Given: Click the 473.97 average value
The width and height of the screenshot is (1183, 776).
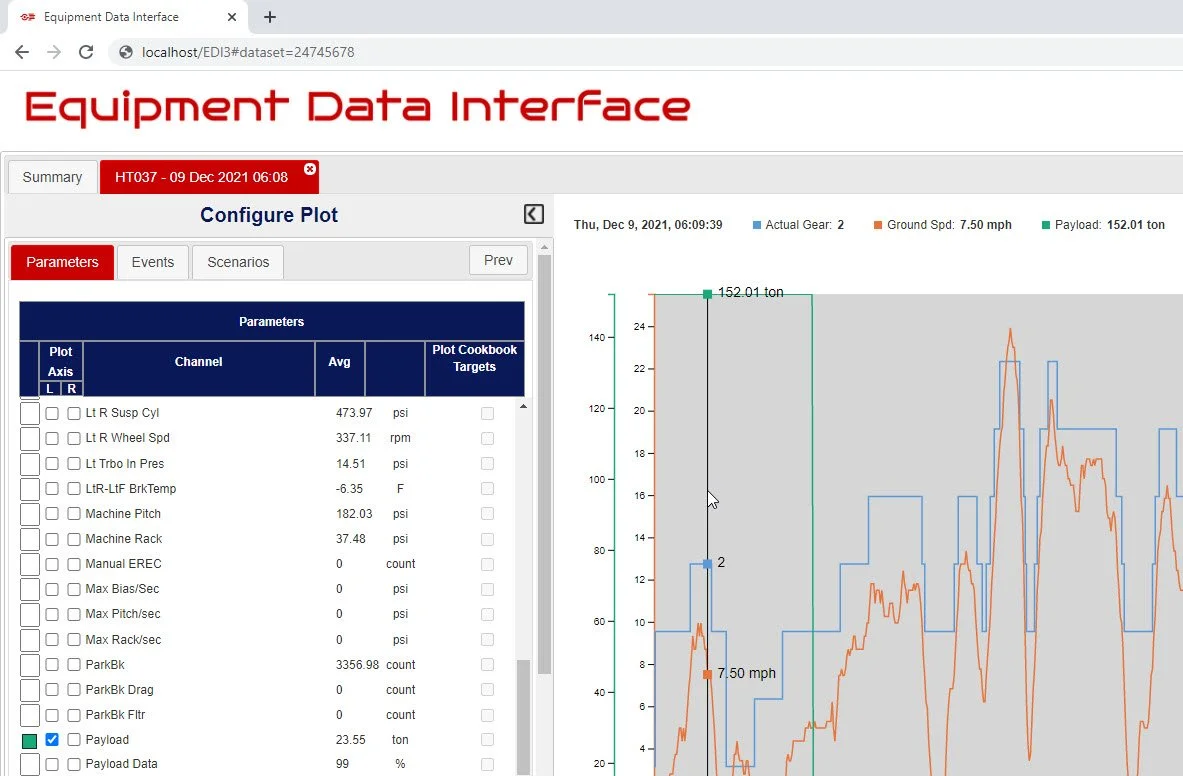Looking at the screenshot, I should point(354,413).
